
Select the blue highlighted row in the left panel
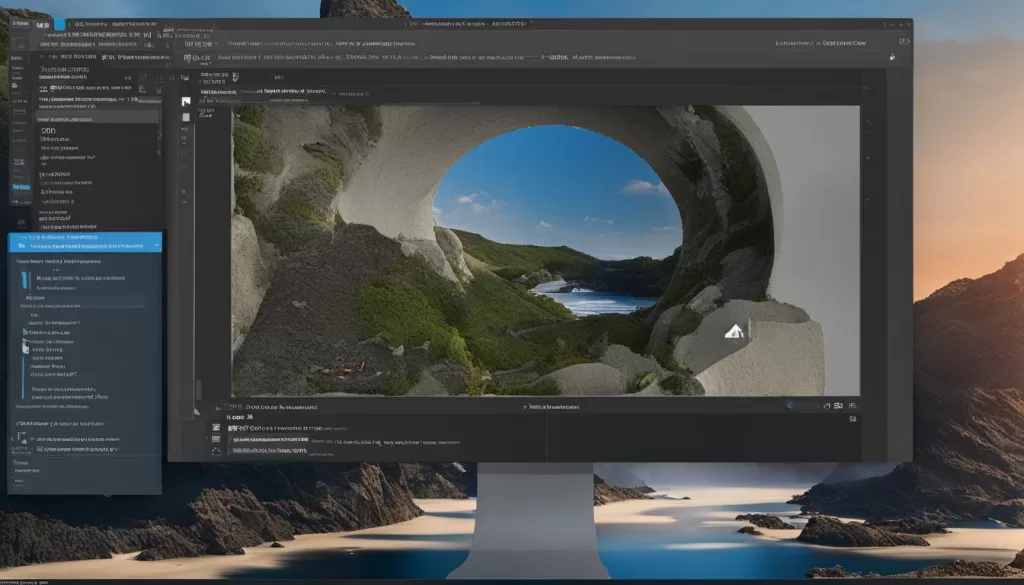pyautogui.click(x=85, y=241)
